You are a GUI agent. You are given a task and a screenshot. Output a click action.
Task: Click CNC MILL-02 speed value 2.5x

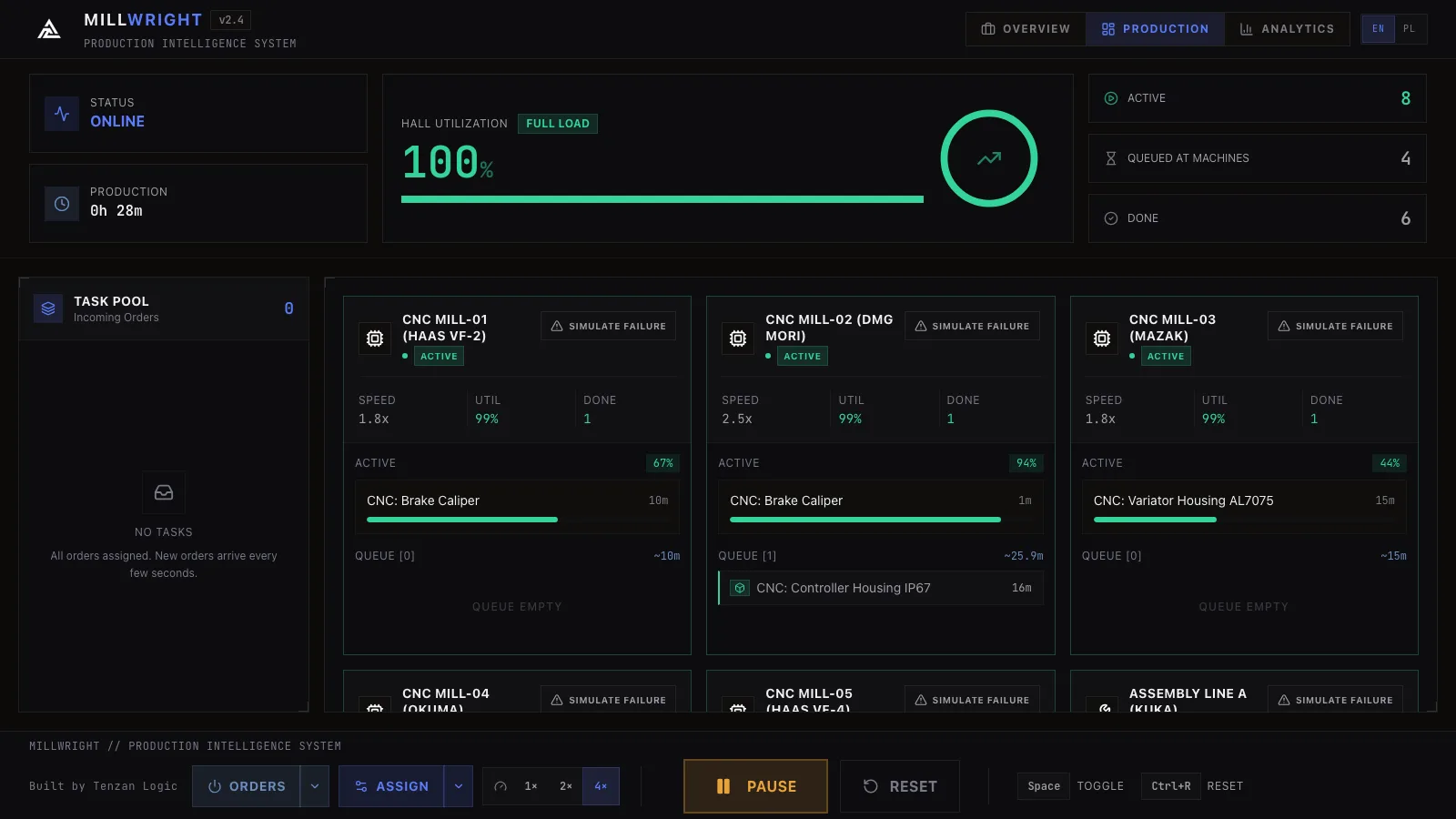coord(737,420)
